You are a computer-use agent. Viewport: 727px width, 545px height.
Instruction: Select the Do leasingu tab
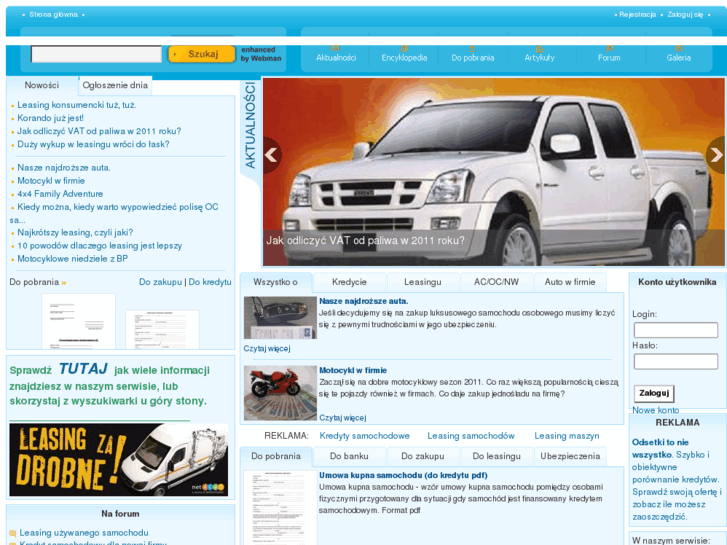[496, 456]
